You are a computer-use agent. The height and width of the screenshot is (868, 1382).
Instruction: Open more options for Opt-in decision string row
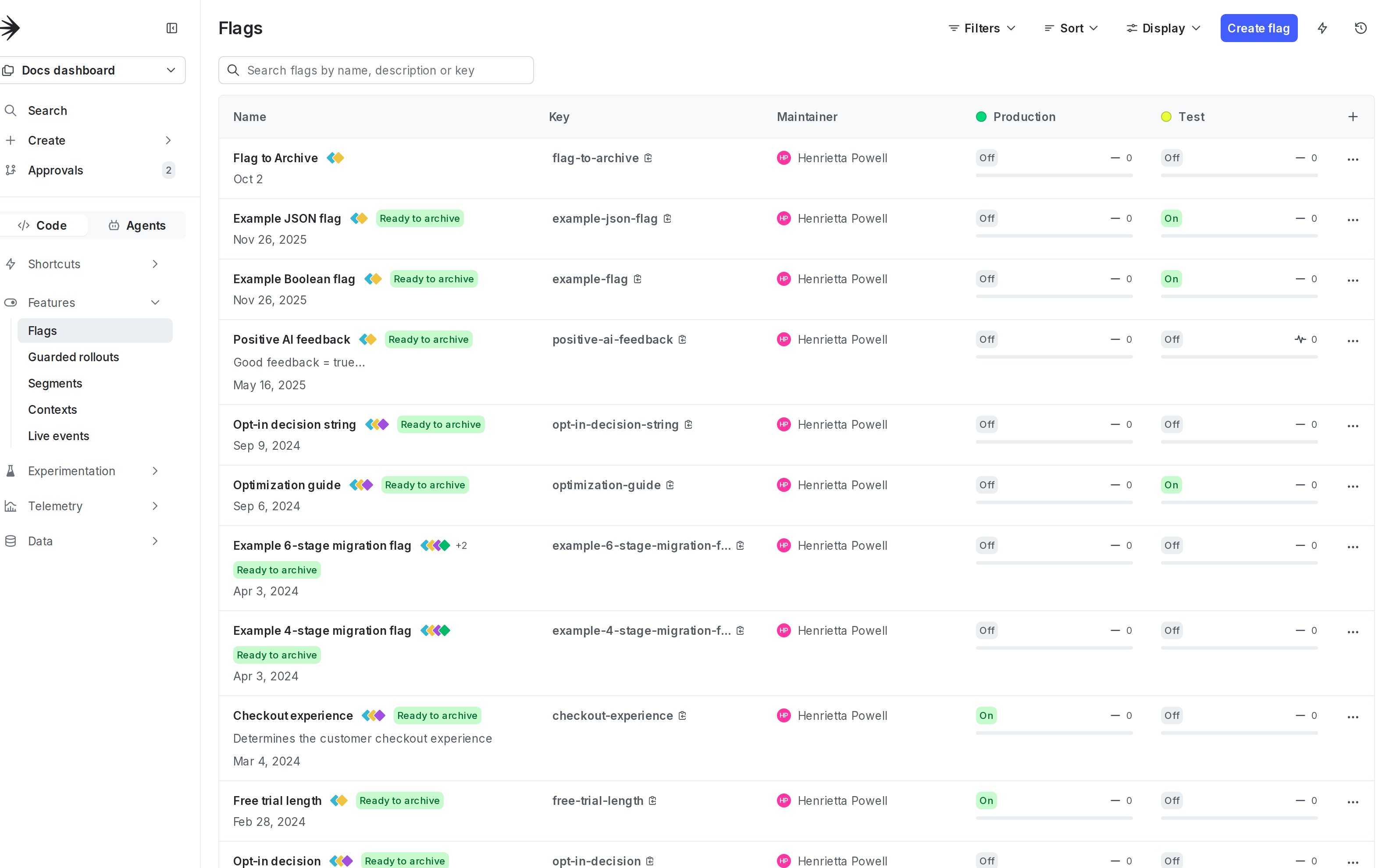(x=1353, y=426)
